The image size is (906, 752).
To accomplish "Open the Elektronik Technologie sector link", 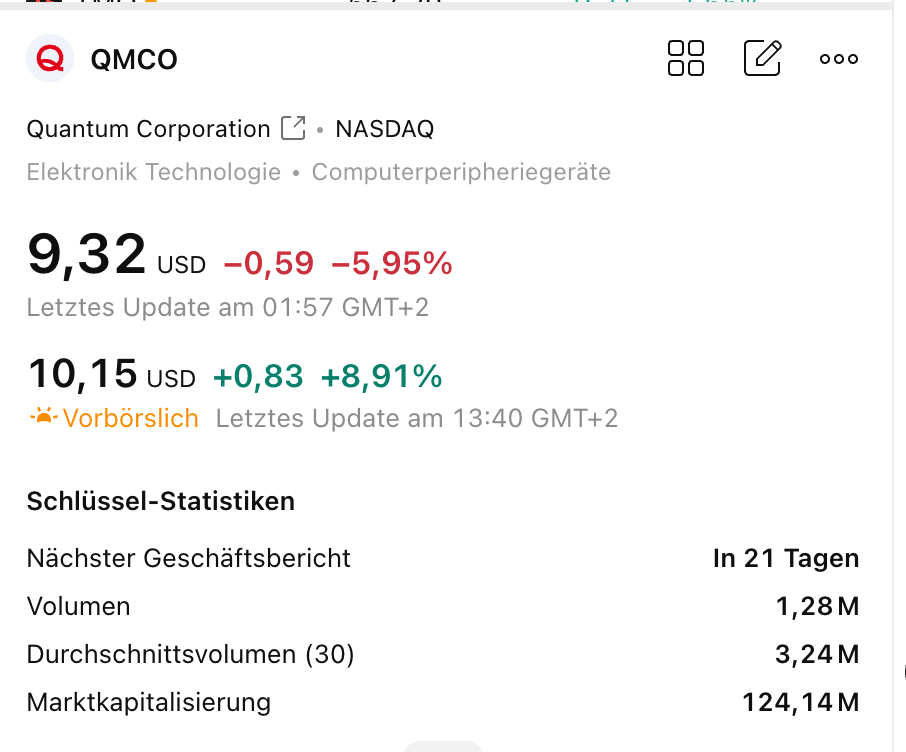I will (153, 172).
